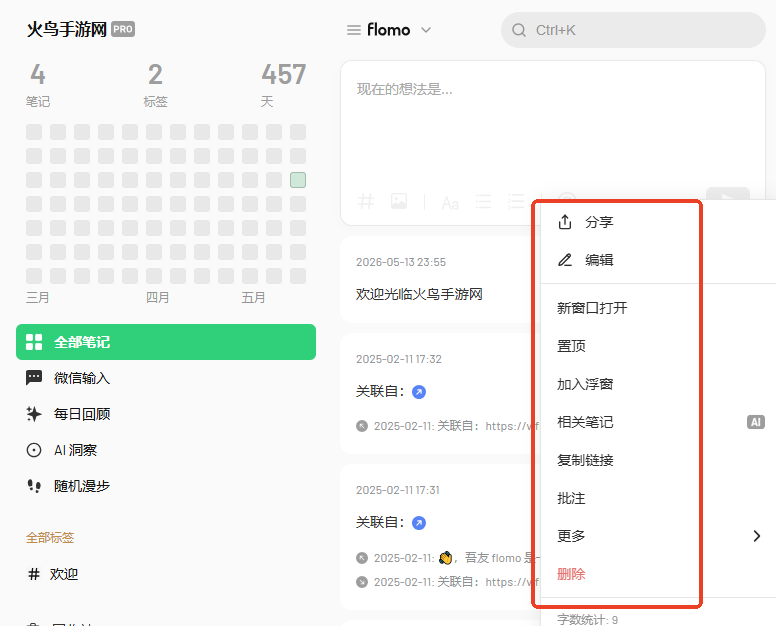Click the sparkle icon for 每日回顾
Image resolution: width=776 pixels, height=626 pixels.
click(34, 414)
